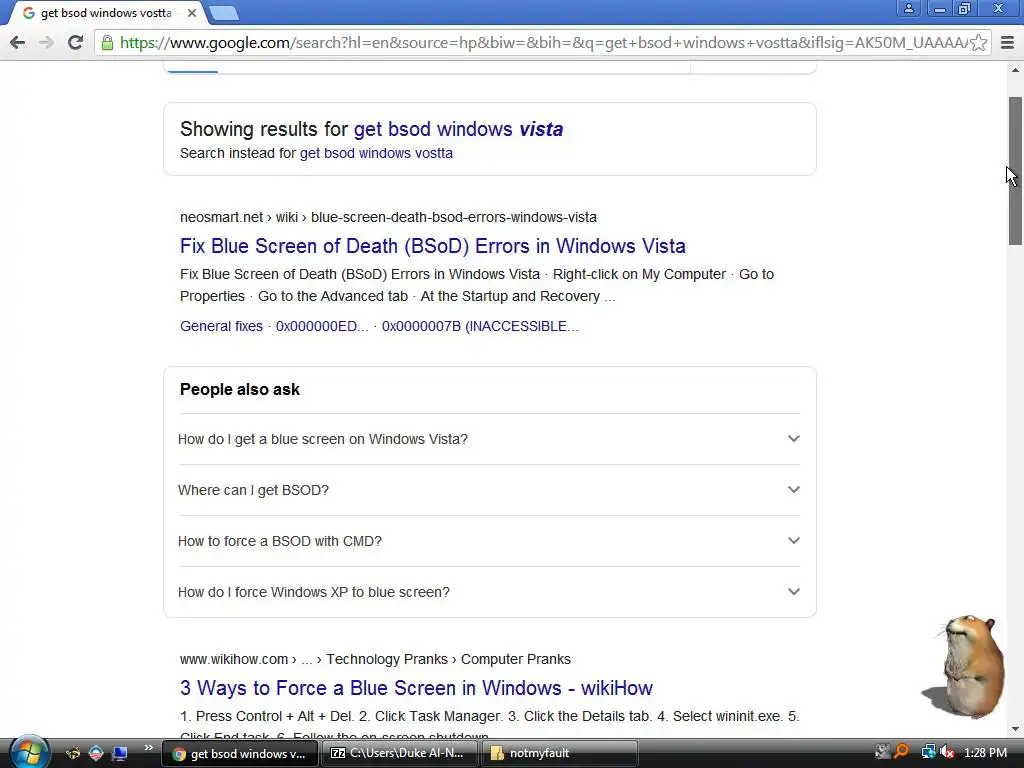Screen dimensions: 1024x768
Task: Close the 'get bsod windows vostta' tab
Action: tap(191, 13)
